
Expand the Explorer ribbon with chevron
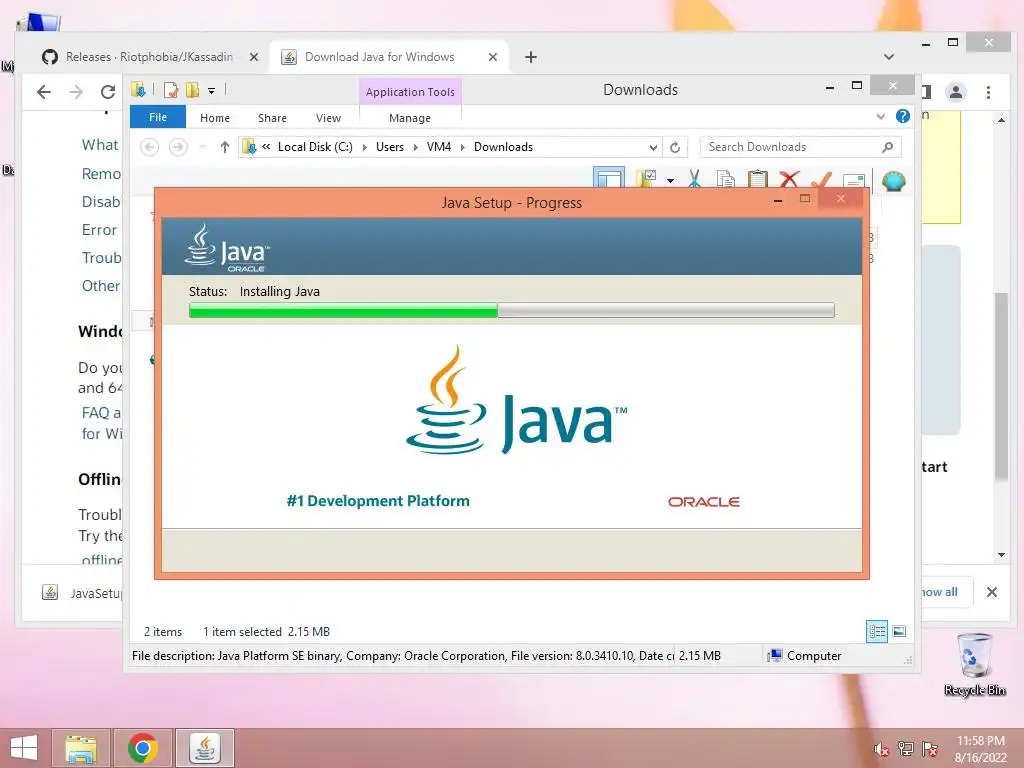click(880, 116)
